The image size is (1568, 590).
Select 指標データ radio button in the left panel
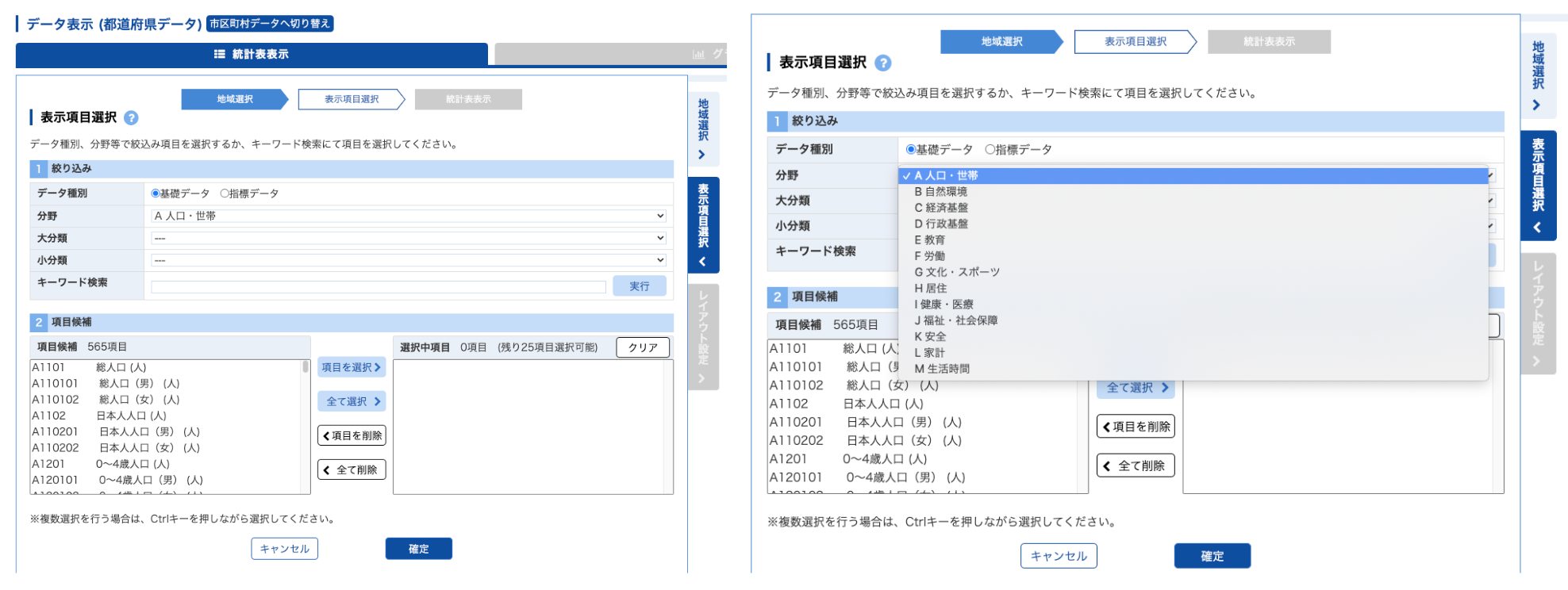(225, 193)
